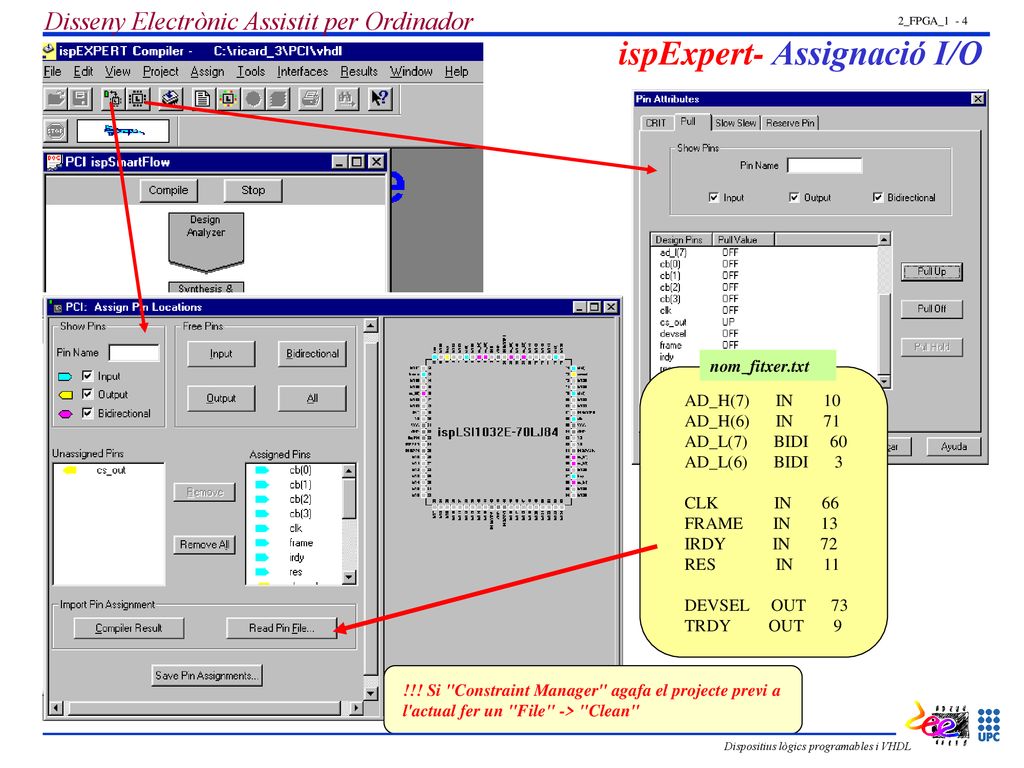
Task: Click Free Pins Input button
Action: 221,353
